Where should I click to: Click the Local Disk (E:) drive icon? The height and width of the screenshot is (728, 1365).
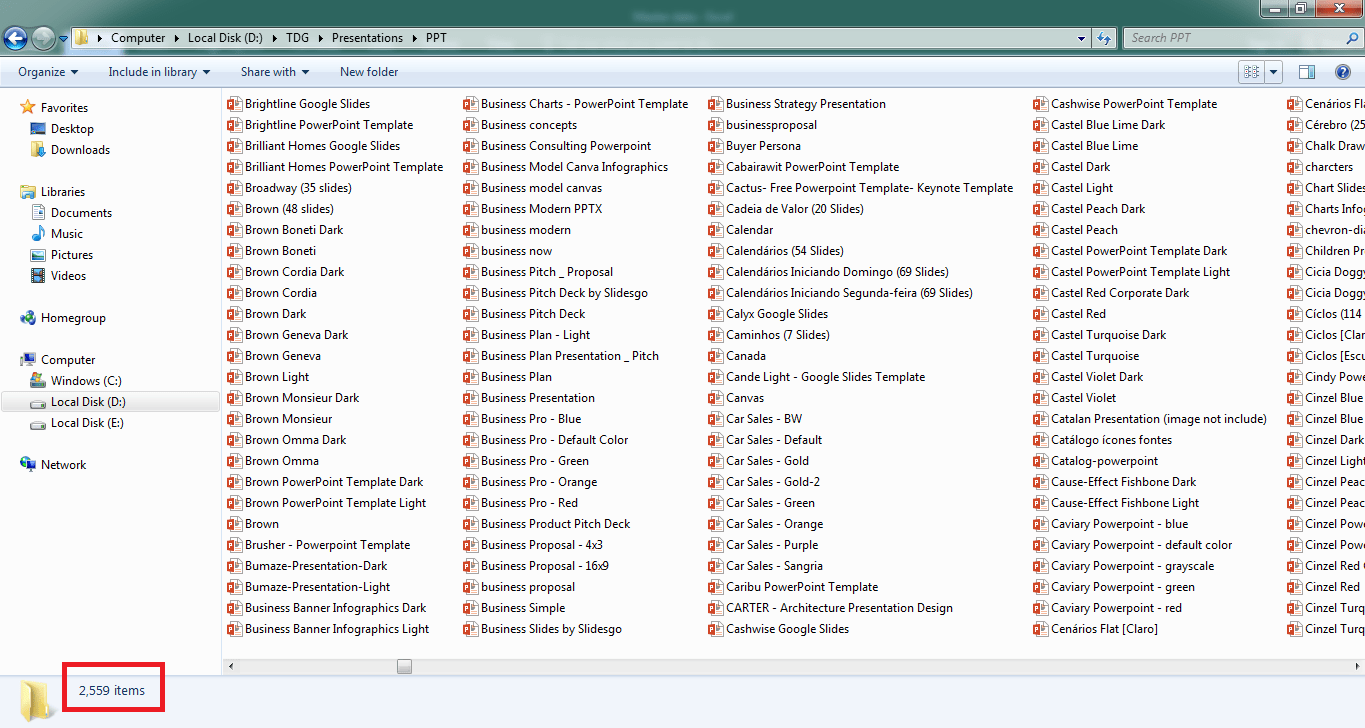(38, 423)
